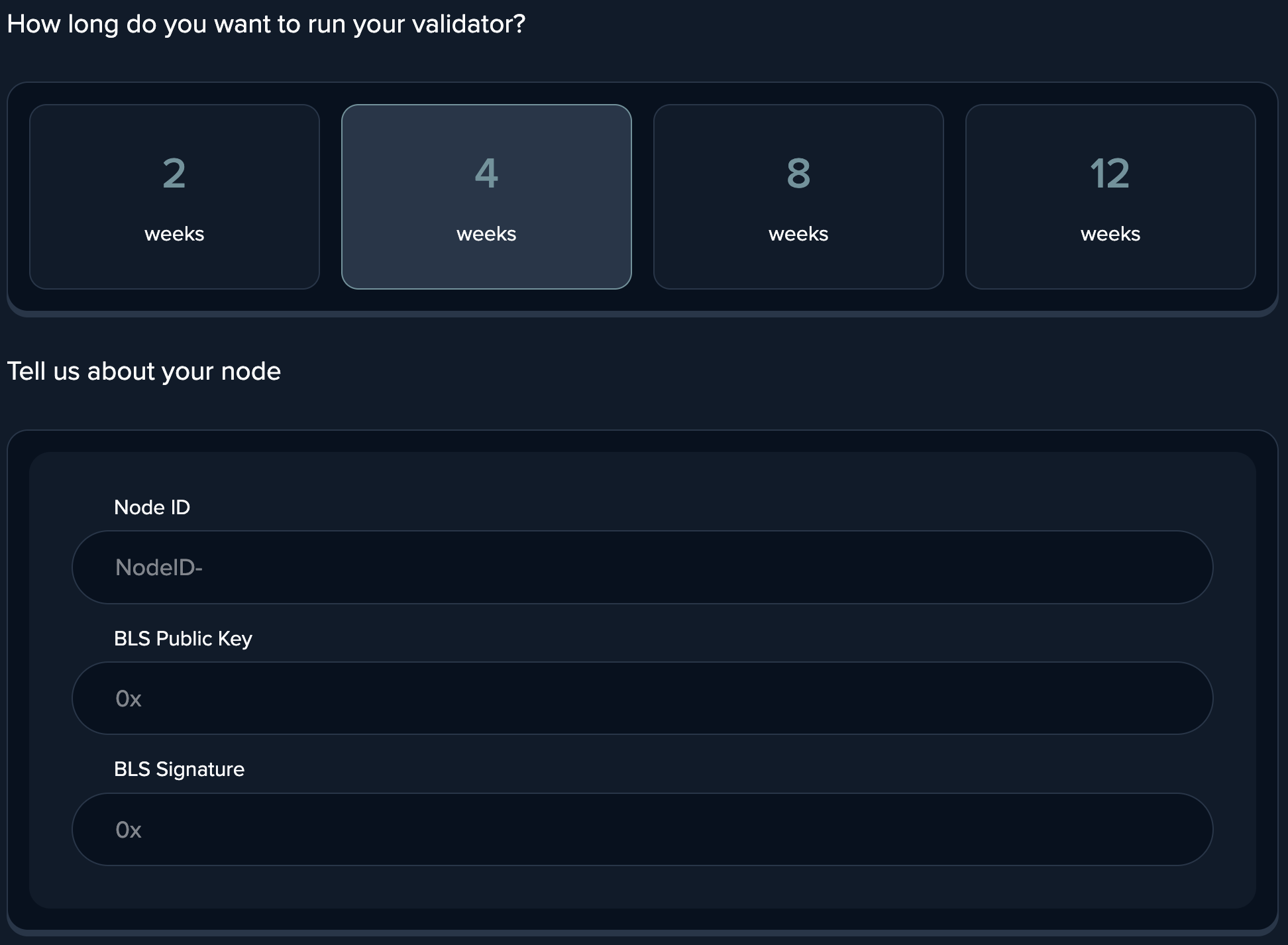Click the "Tell us about your node" heading
1288x945 pixels.
144,371
